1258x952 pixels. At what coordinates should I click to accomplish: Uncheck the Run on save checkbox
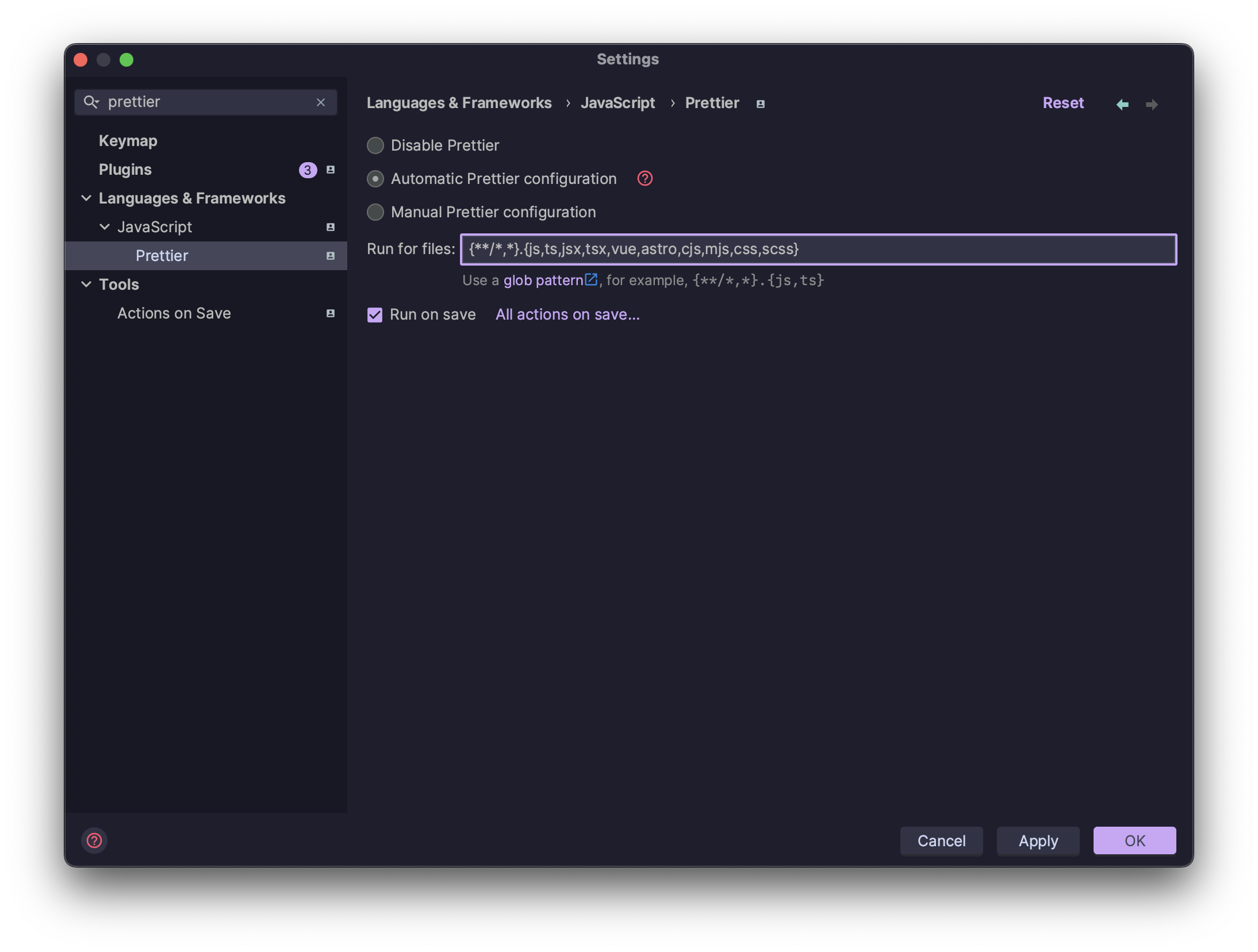pos(374,314)
